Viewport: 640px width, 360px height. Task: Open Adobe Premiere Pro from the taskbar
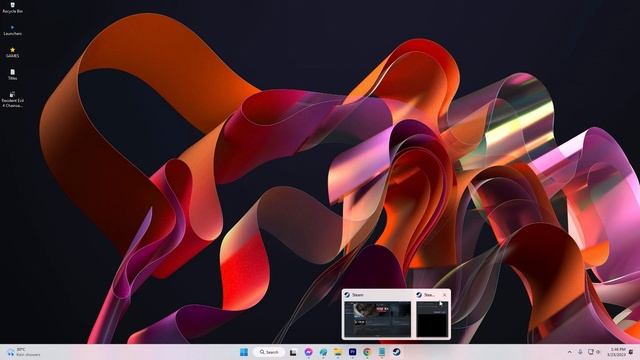[x=352, y=352]
